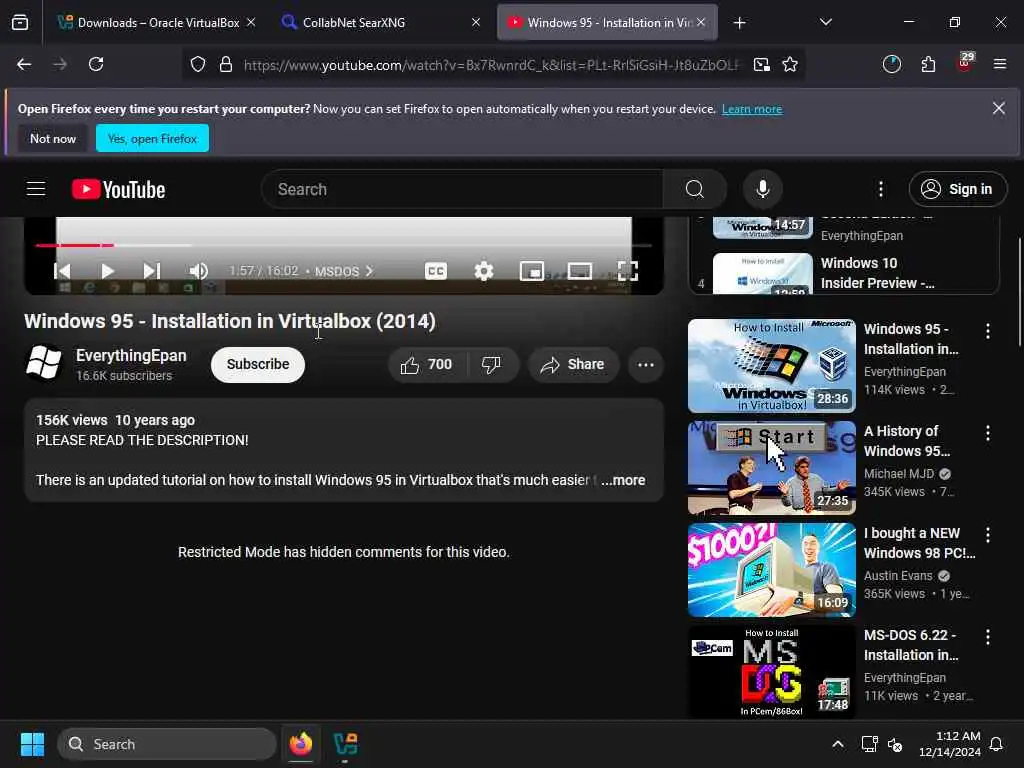The height and width of the screenshot is (768, 1024).
Task: Open the EverythingEpan channel avatar
Action: 44,363
